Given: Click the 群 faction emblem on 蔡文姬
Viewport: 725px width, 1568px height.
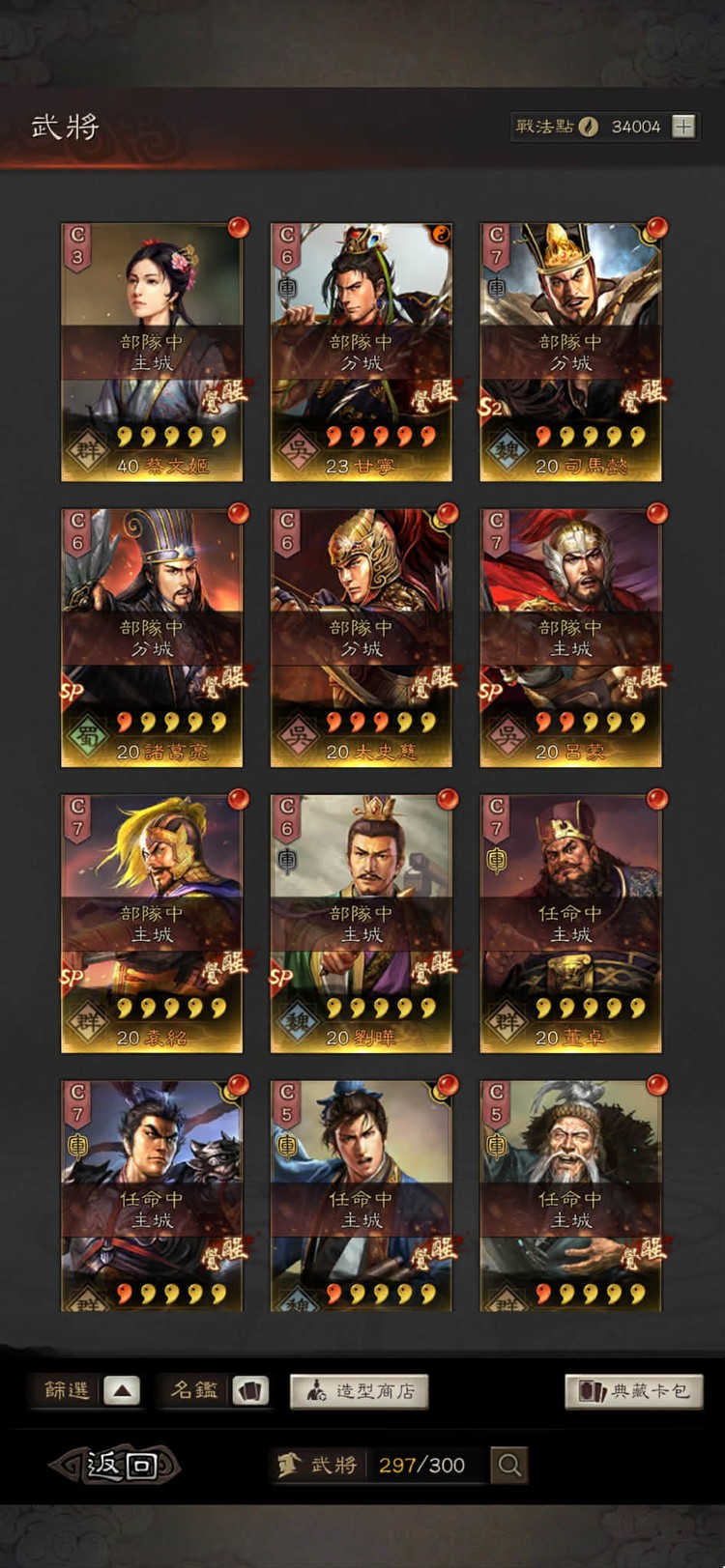Looking at the screenshot, I should pyautogui.click(x=88, y=451).
